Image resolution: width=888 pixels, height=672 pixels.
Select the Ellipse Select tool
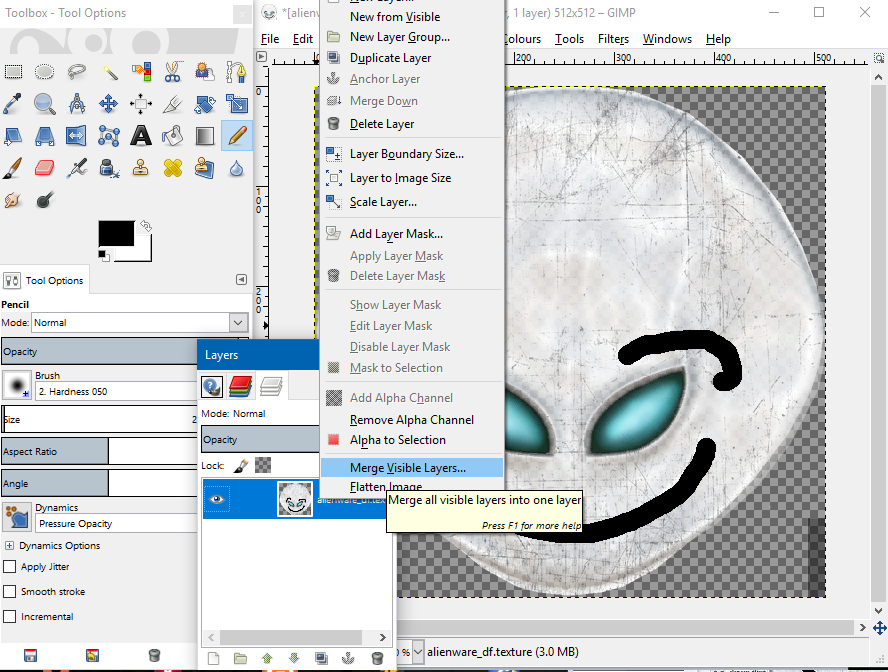coord(45,72)
